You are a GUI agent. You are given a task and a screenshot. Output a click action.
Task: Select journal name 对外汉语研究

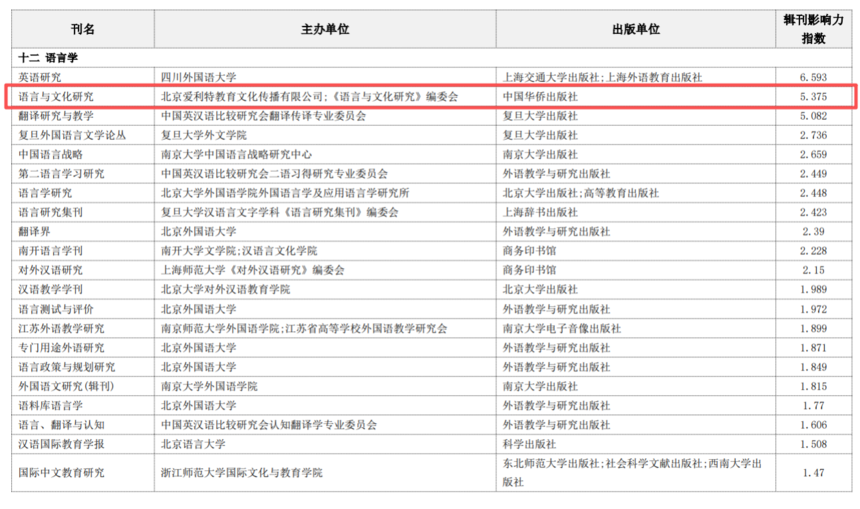(x=50, y=270)
